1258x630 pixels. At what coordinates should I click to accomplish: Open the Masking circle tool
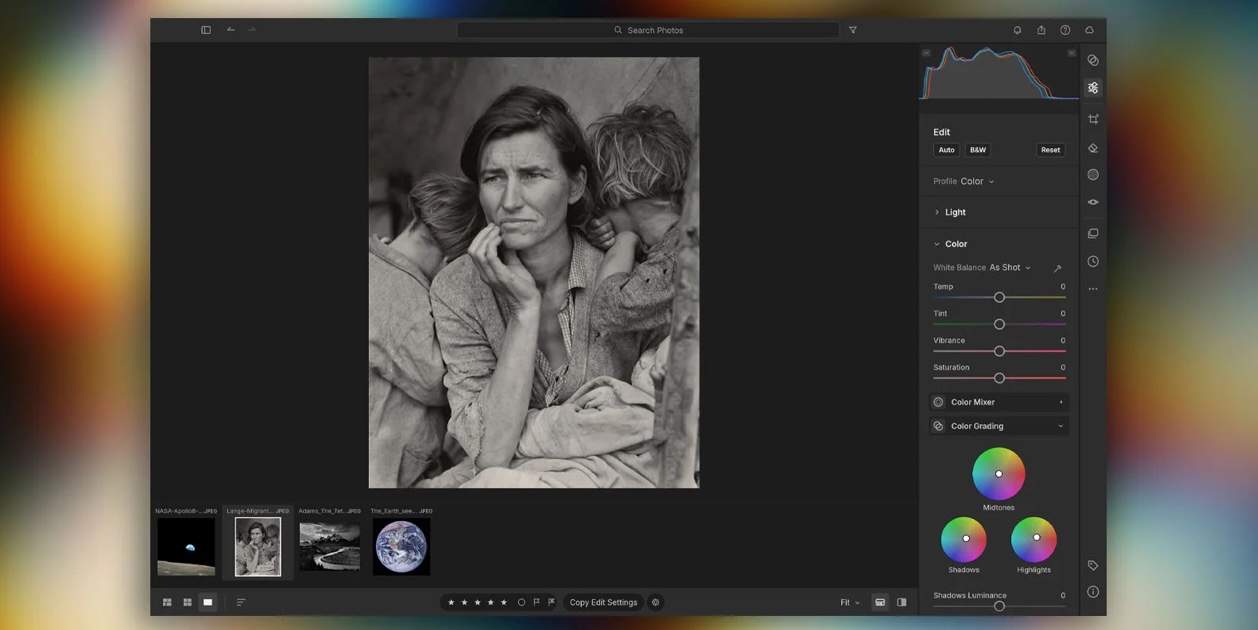(x=1093, y=175)
